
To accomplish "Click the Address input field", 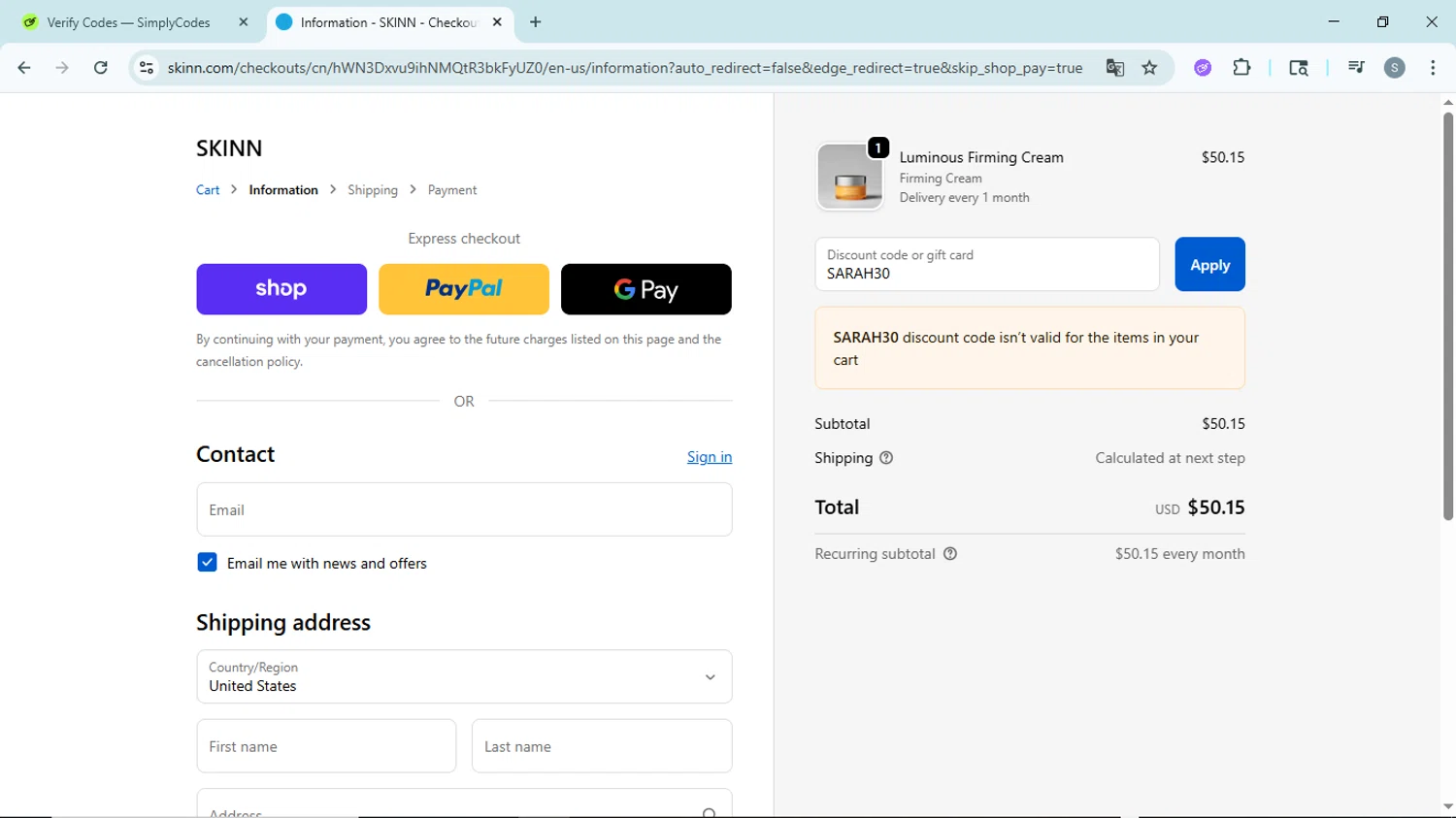I will pyautogui.click(x=464, y=804).
